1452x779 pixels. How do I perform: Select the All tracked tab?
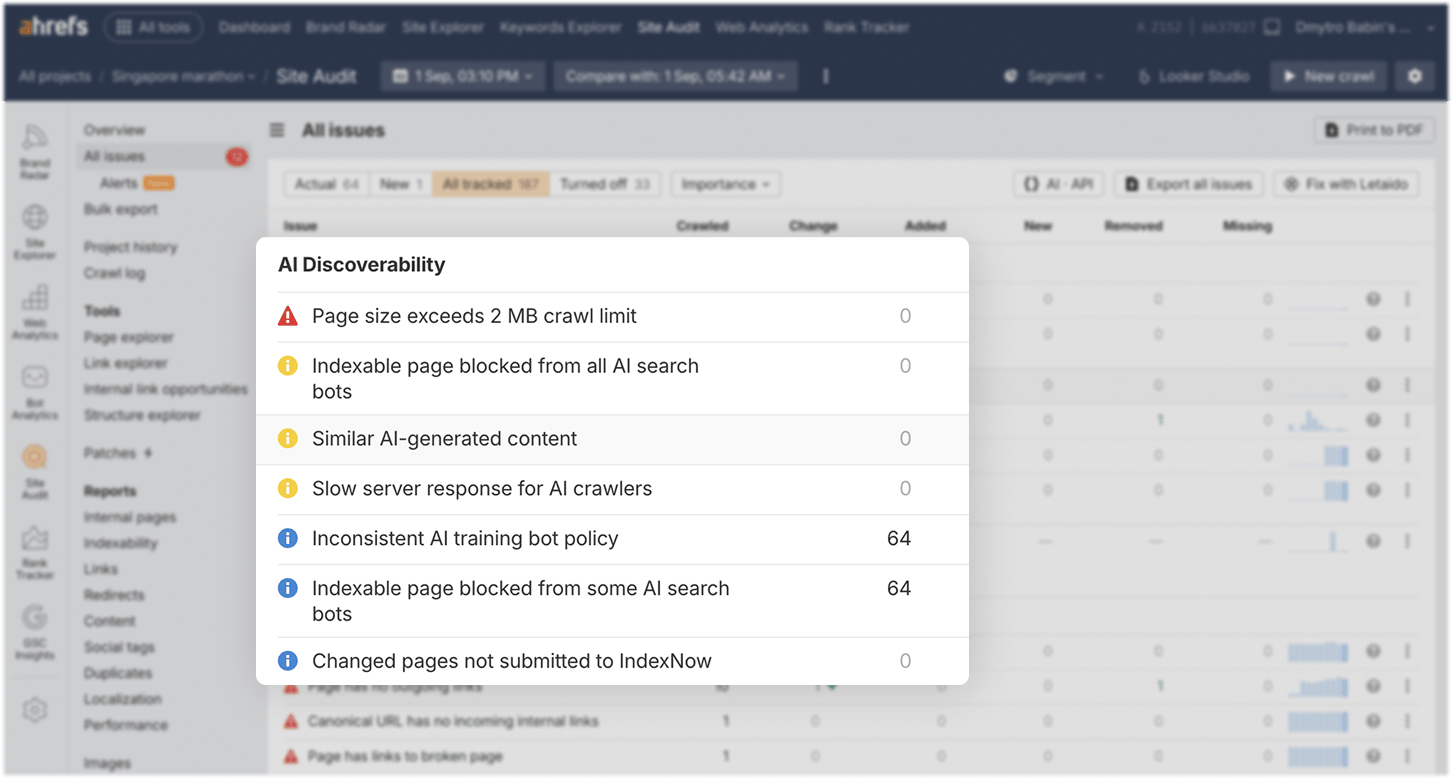point(491,184)
